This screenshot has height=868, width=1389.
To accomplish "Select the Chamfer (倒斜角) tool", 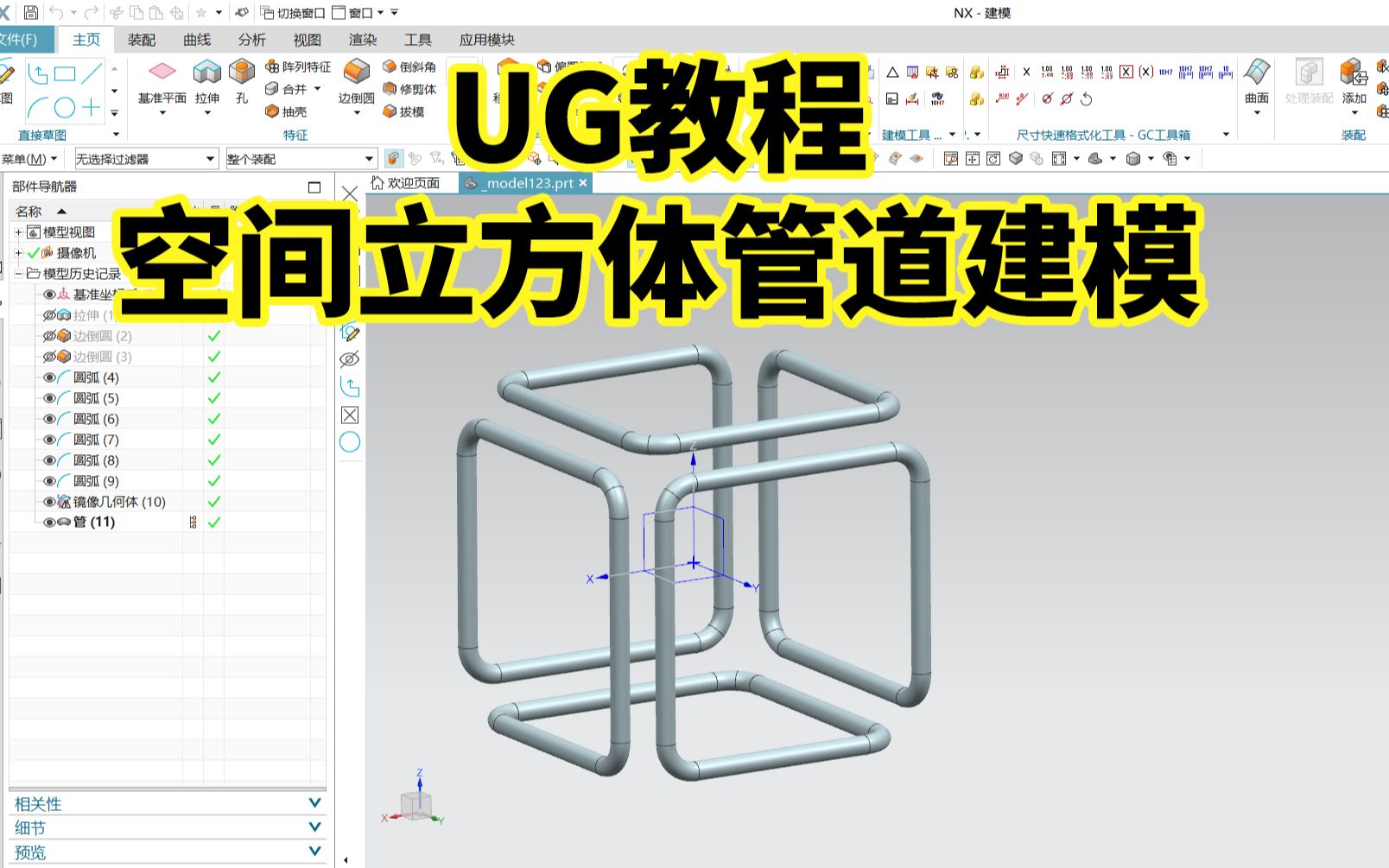I will click(409, 67).
